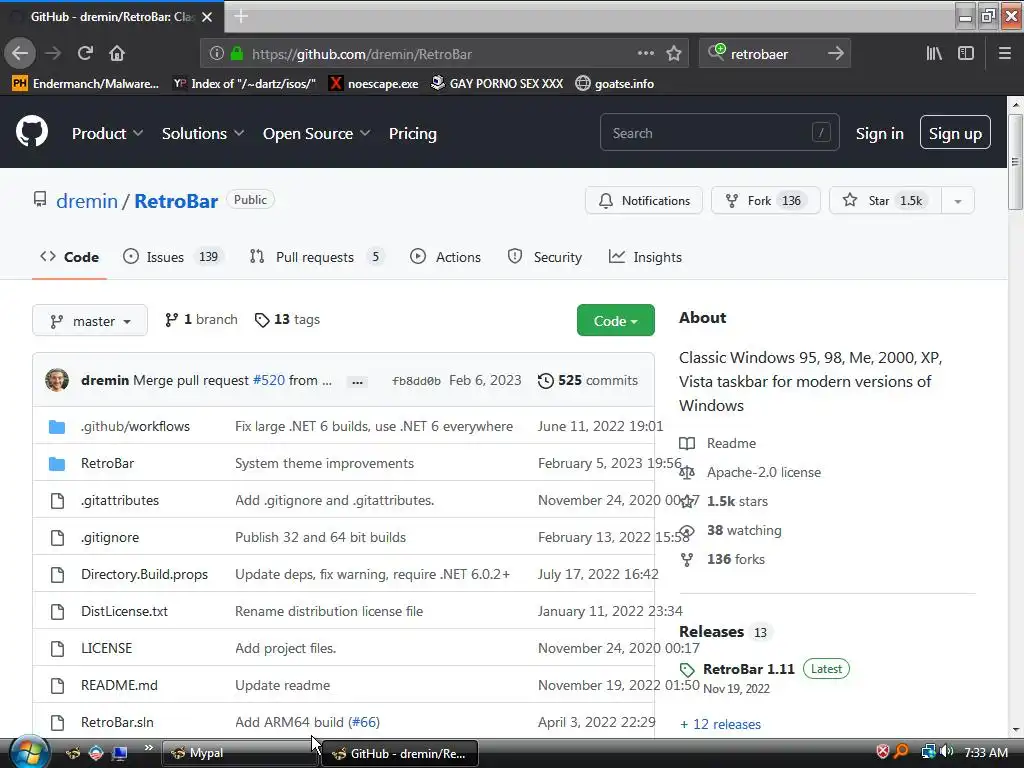
Task: Switch to the Pull requests tab
Action: coord(317,257)
